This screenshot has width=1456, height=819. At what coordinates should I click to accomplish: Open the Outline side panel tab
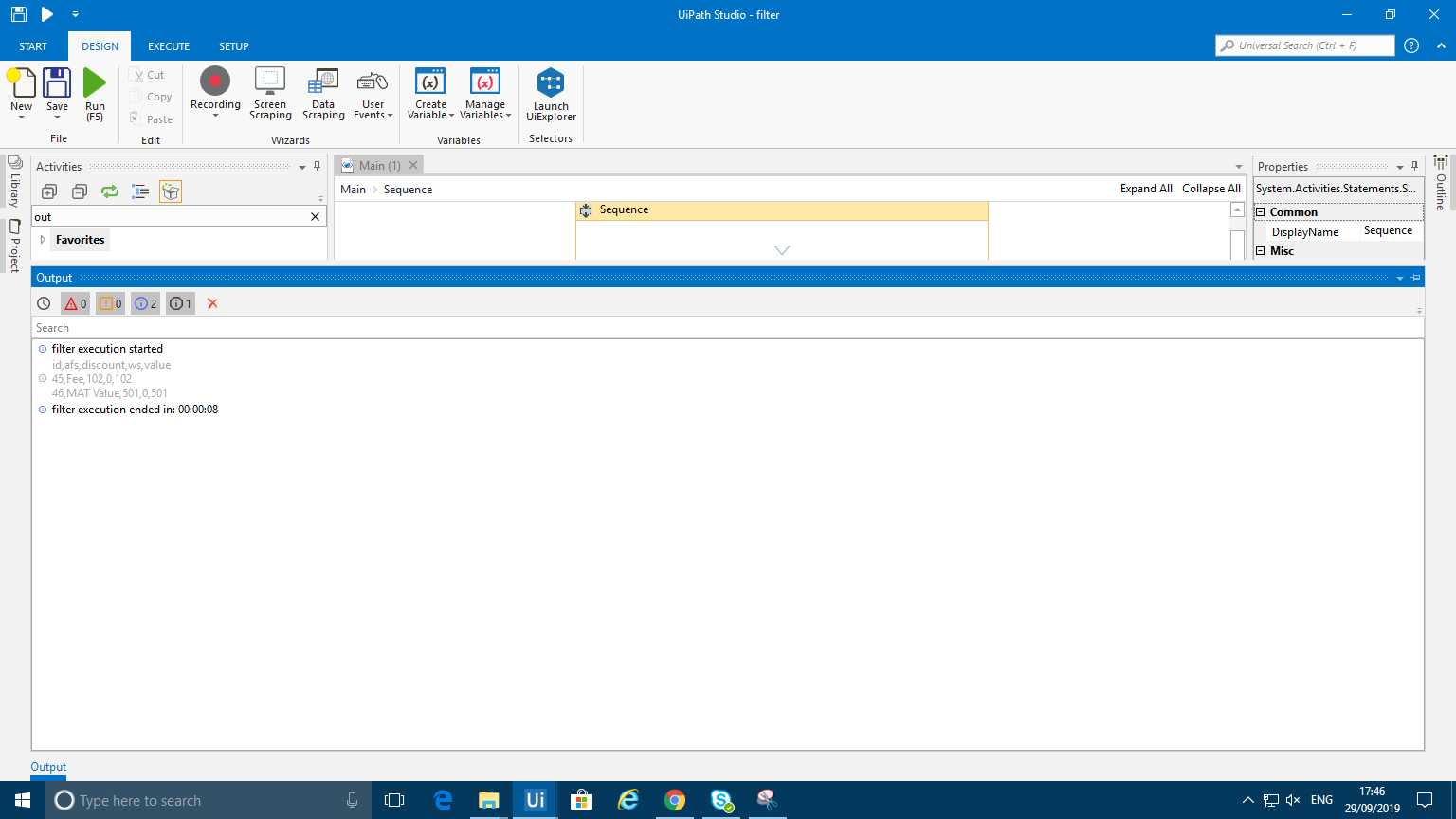pos(1441,183)
